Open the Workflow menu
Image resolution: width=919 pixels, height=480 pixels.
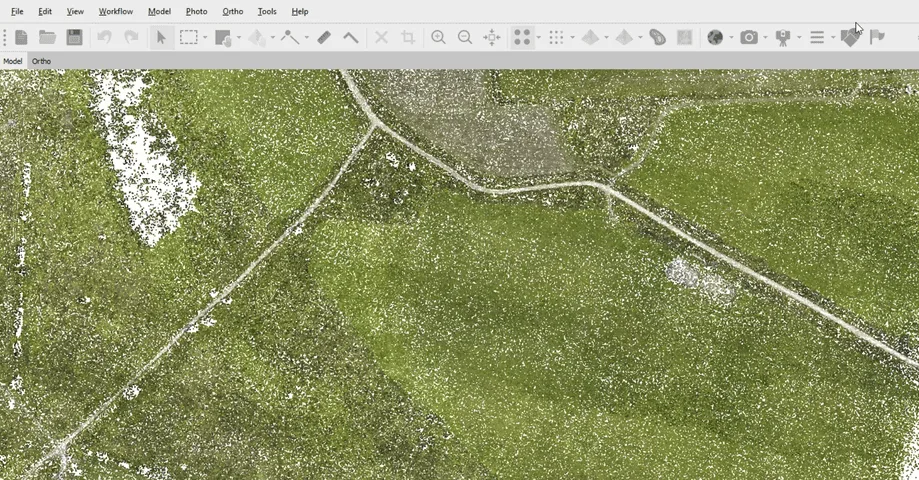(x=115, y=11)
